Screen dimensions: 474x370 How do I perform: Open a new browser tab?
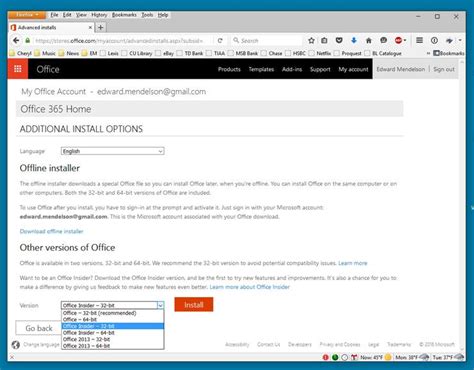click(x=101, y=27)
